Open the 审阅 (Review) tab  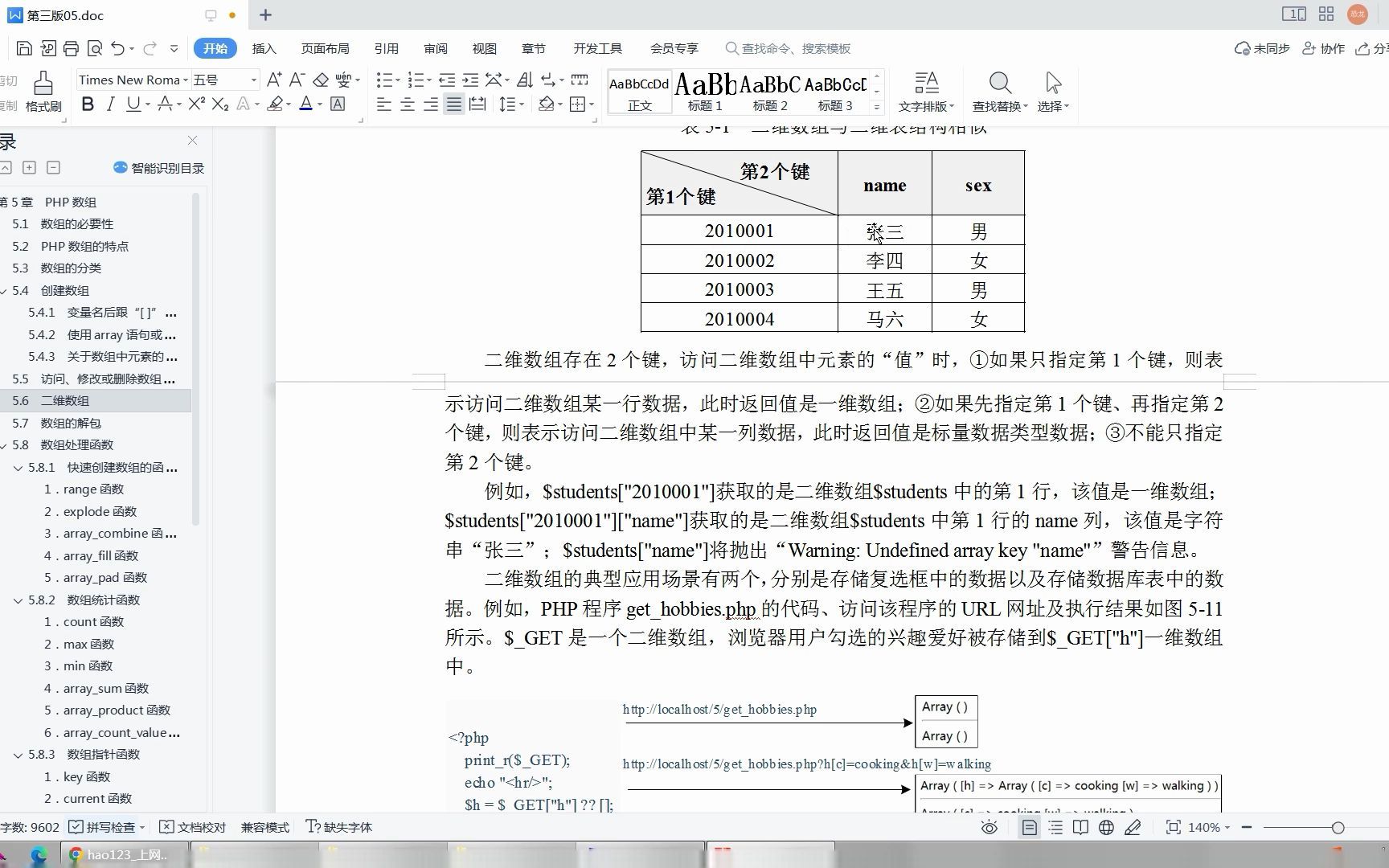435,48
